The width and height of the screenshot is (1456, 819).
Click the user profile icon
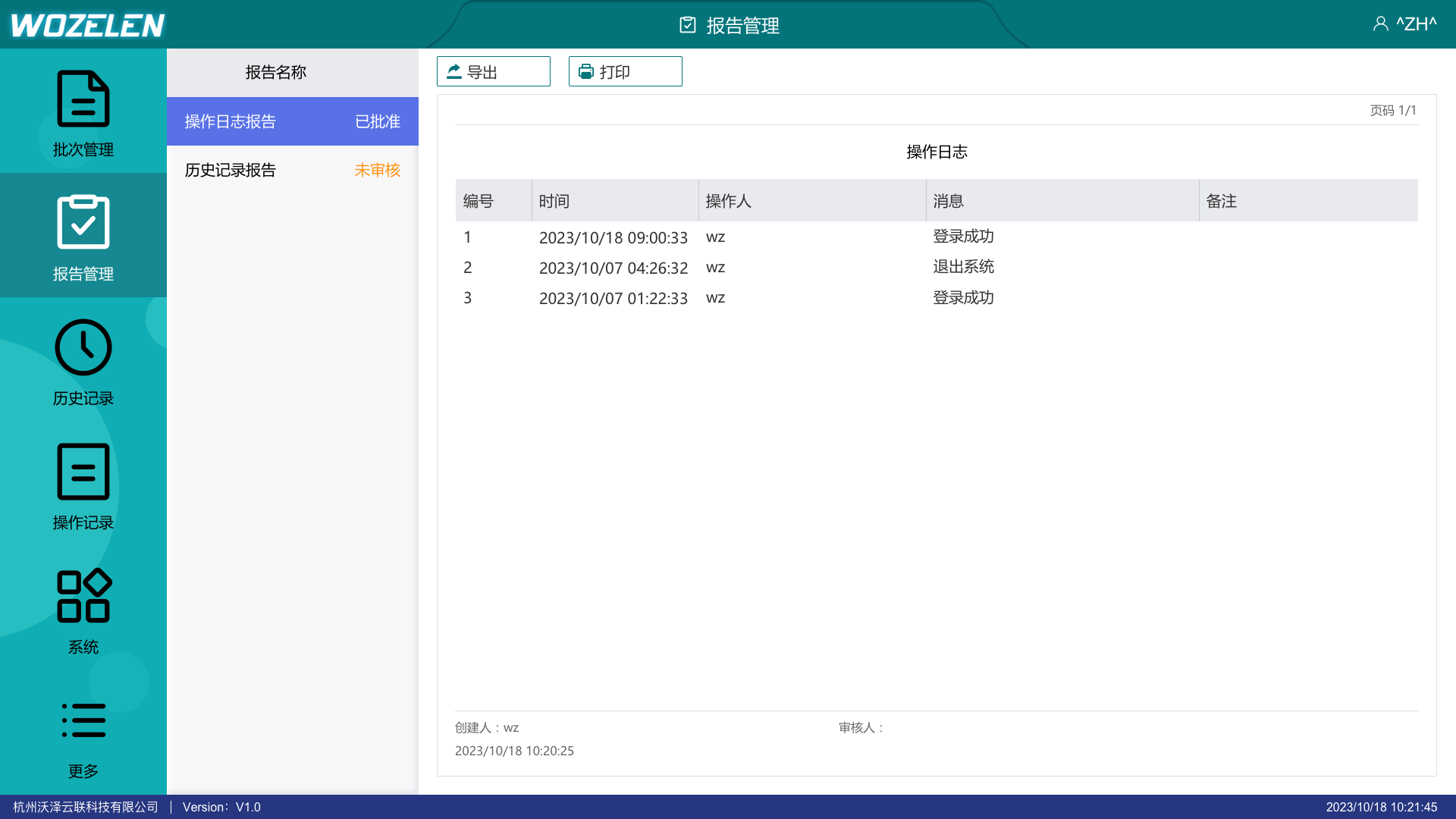pyautogui.click(x=1380, y=24)
